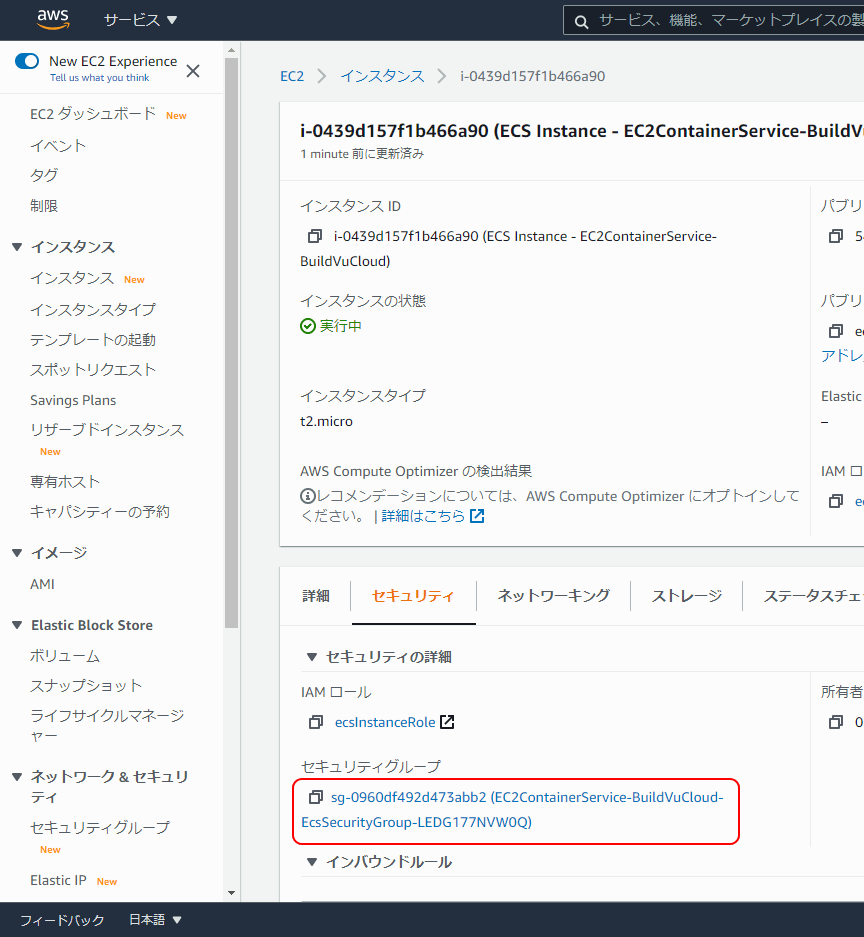Open security group sg-0960df492d473abb2 link

[512, 810]
